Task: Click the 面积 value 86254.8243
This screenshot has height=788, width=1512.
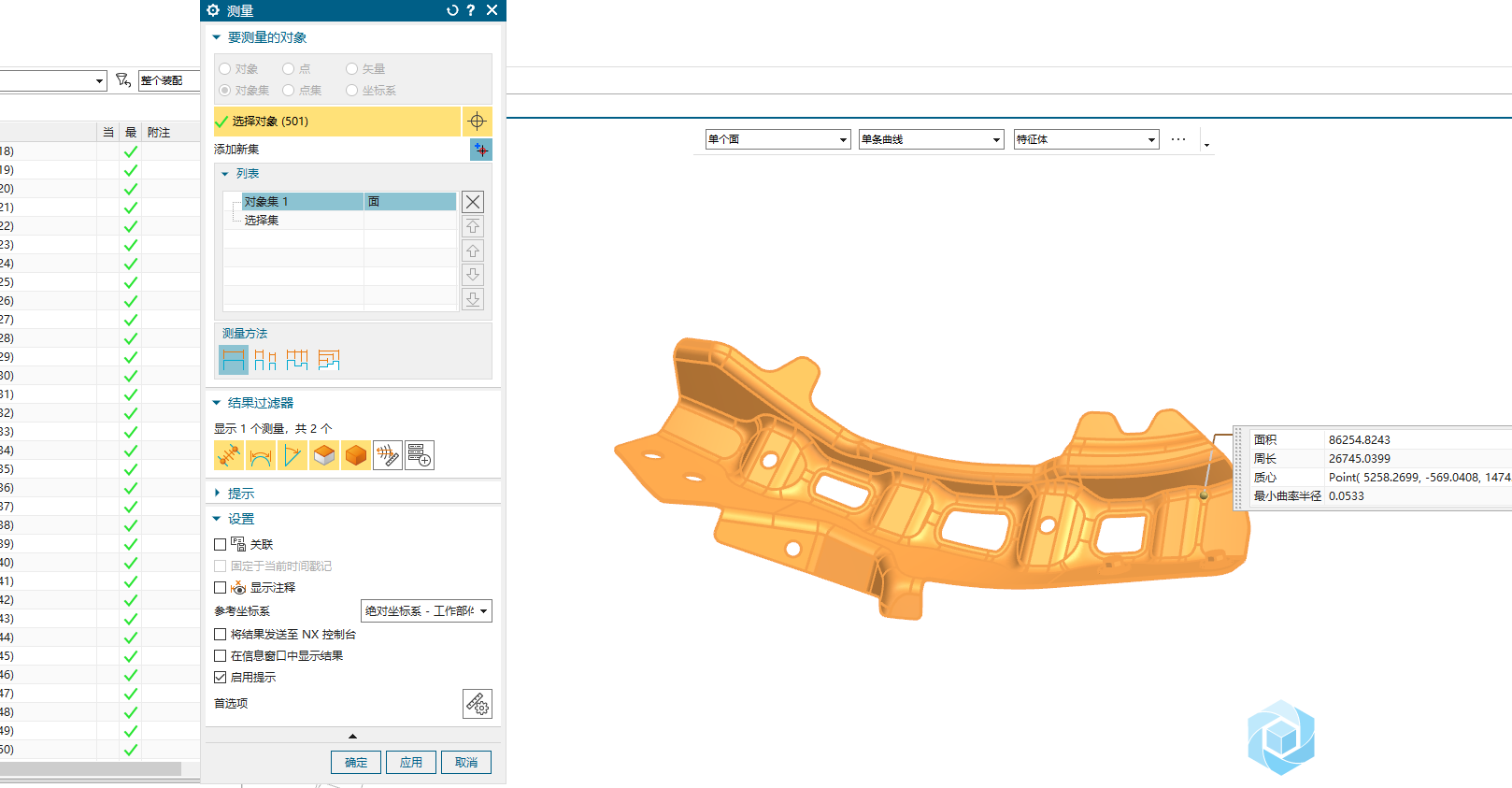Action: pos(1360,440)
